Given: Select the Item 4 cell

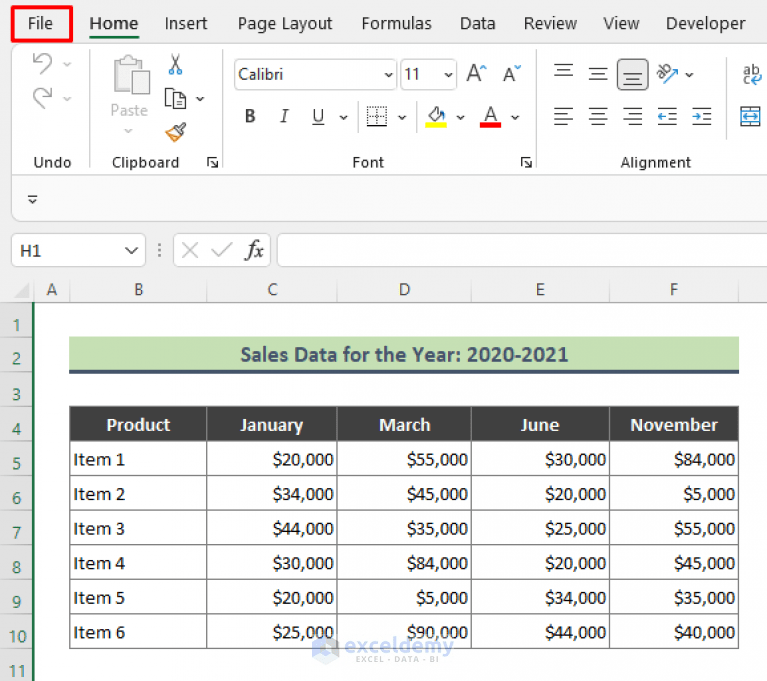Looking at the screenshot, I should tap(138, 563).
